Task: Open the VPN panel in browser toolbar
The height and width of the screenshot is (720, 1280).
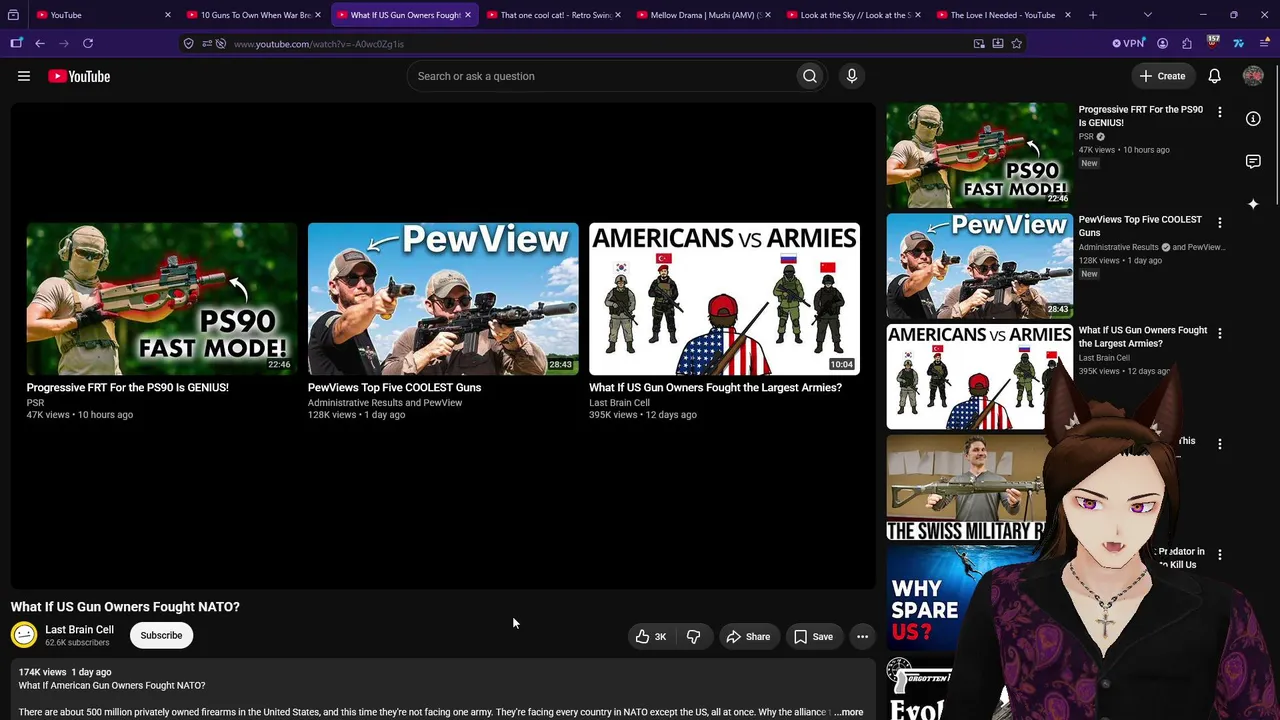Action: point(1129,43)
